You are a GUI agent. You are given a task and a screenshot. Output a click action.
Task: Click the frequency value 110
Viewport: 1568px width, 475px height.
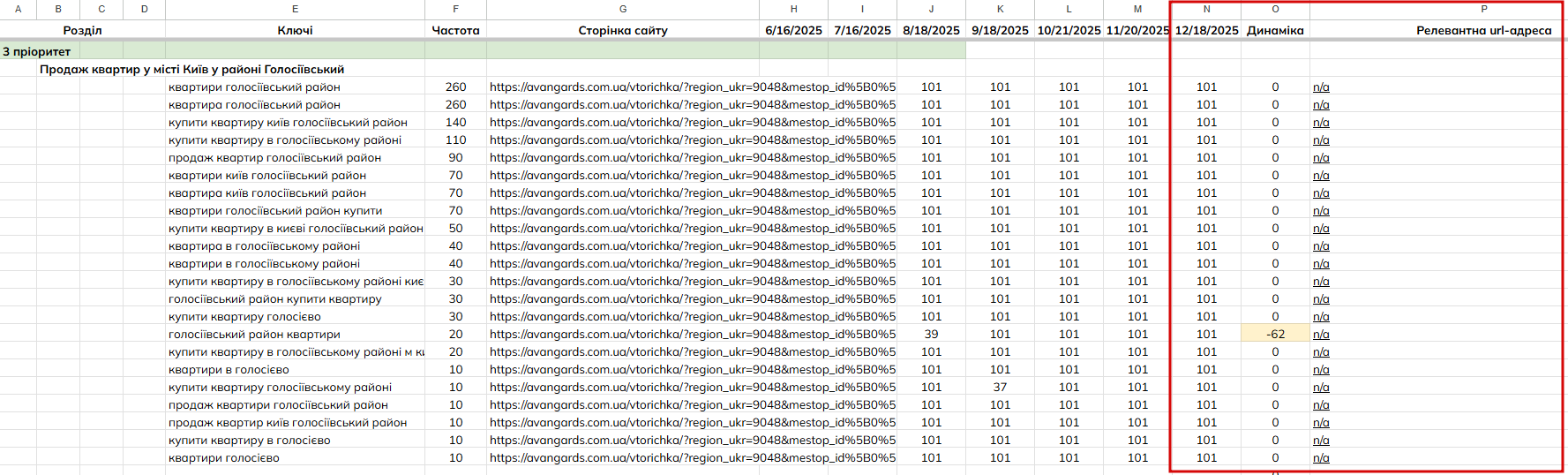(x=455, y=139)
